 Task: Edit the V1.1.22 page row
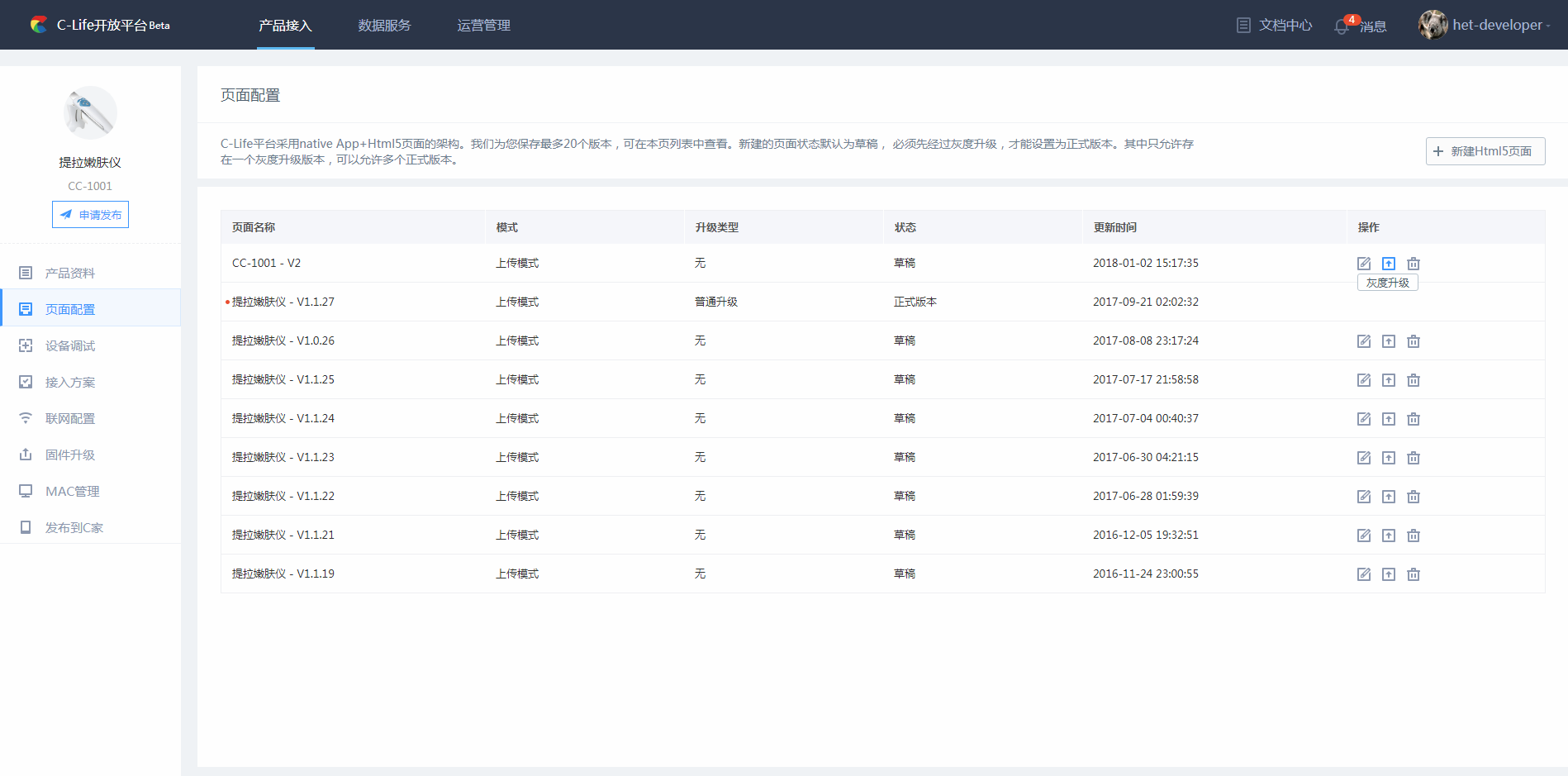point(1364,497)
